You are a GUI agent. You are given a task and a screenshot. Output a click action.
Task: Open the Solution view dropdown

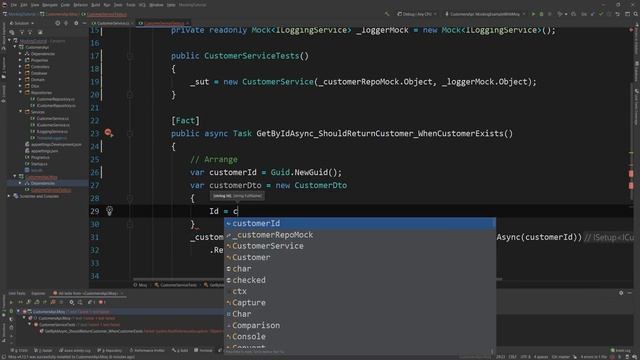point(22,23)
